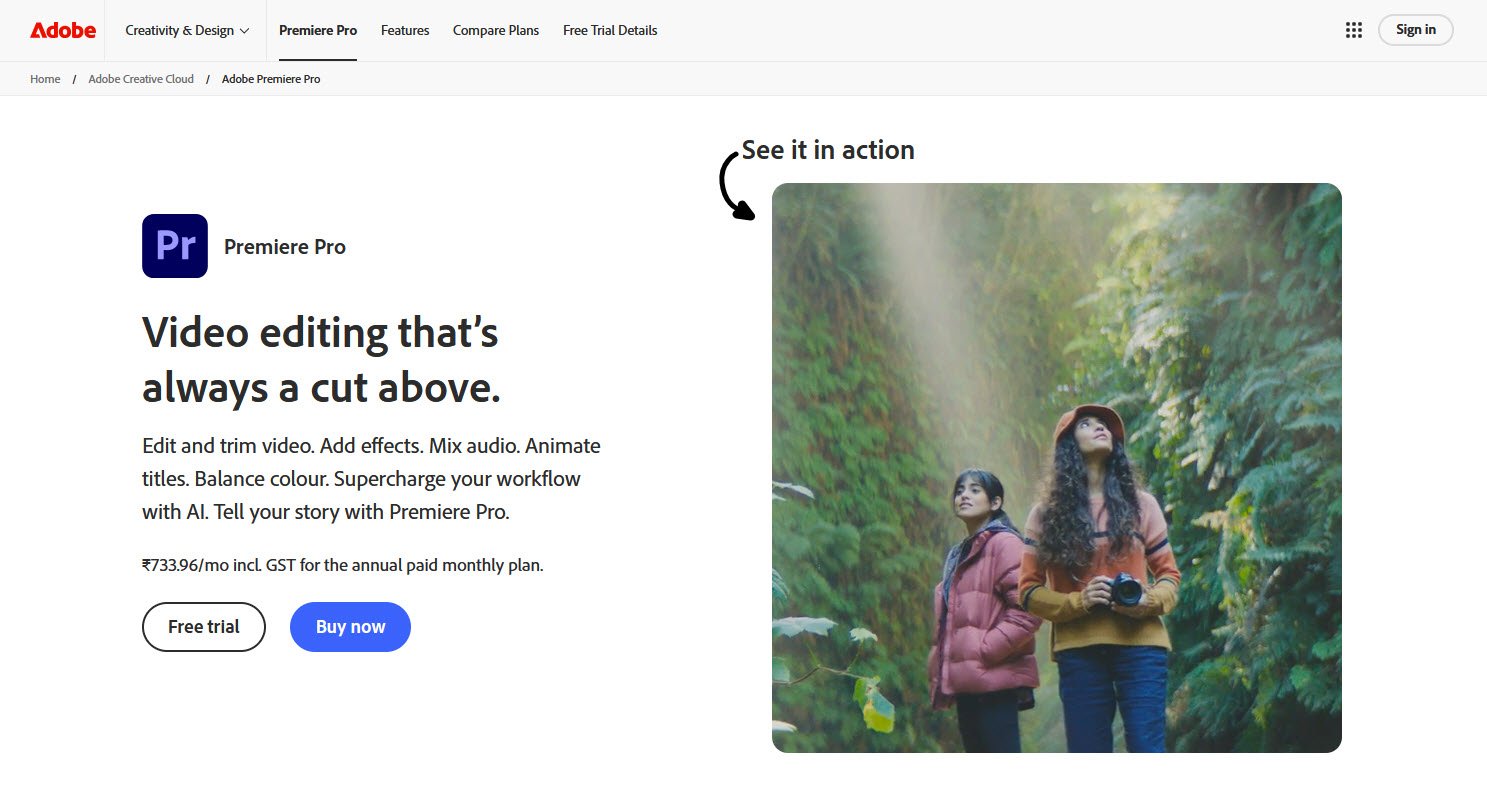This screenshot has width=1487, height=788.
Task: Click the Premiere Pro Pr app icon
Action: (x=175, y=246)
